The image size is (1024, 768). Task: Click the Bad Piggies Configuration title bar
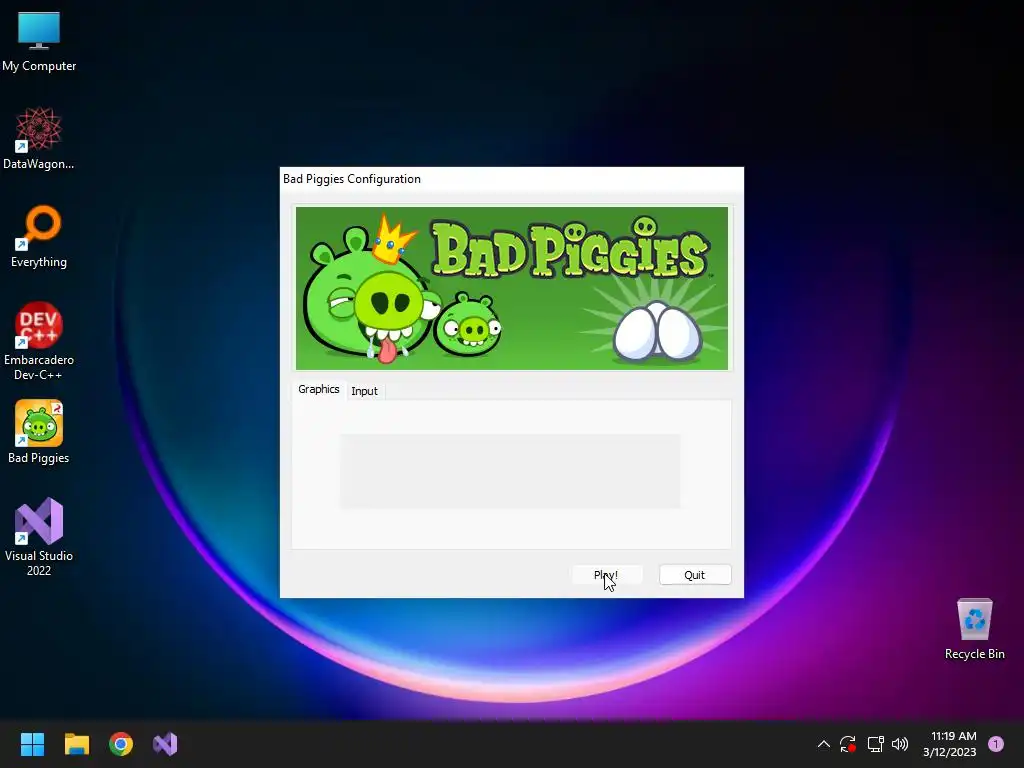[x=512, y=179]
